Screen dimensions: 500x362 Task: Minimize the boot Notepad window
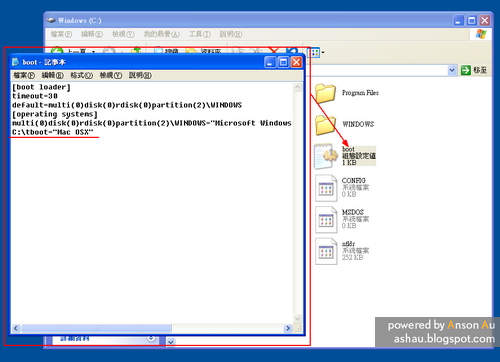coord(270,62)
